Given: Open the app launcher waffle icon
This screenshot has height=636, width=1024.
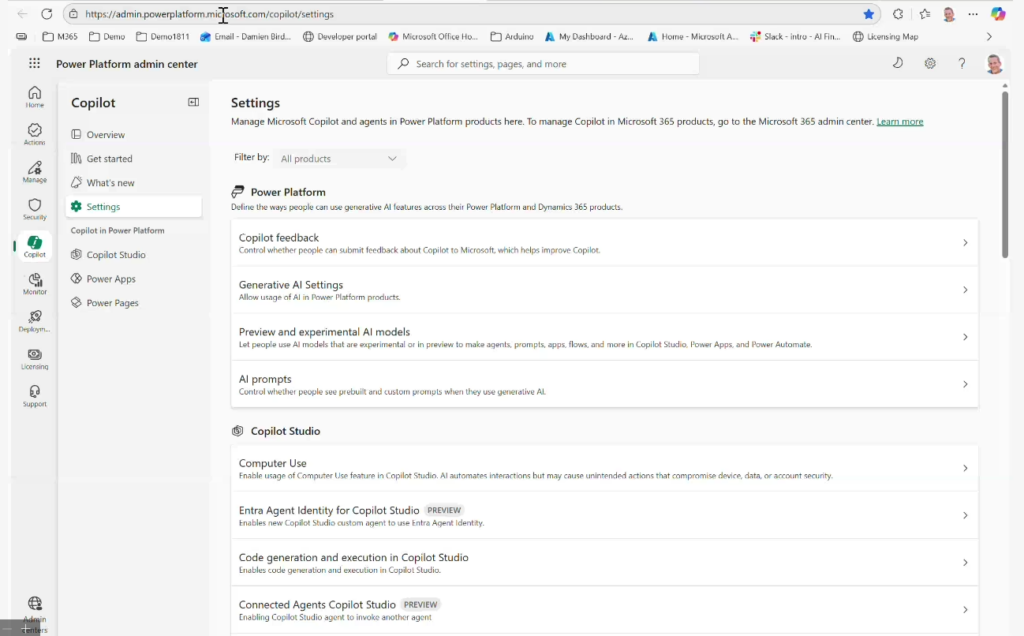Looking at the screenshot, I should (35, 63).
